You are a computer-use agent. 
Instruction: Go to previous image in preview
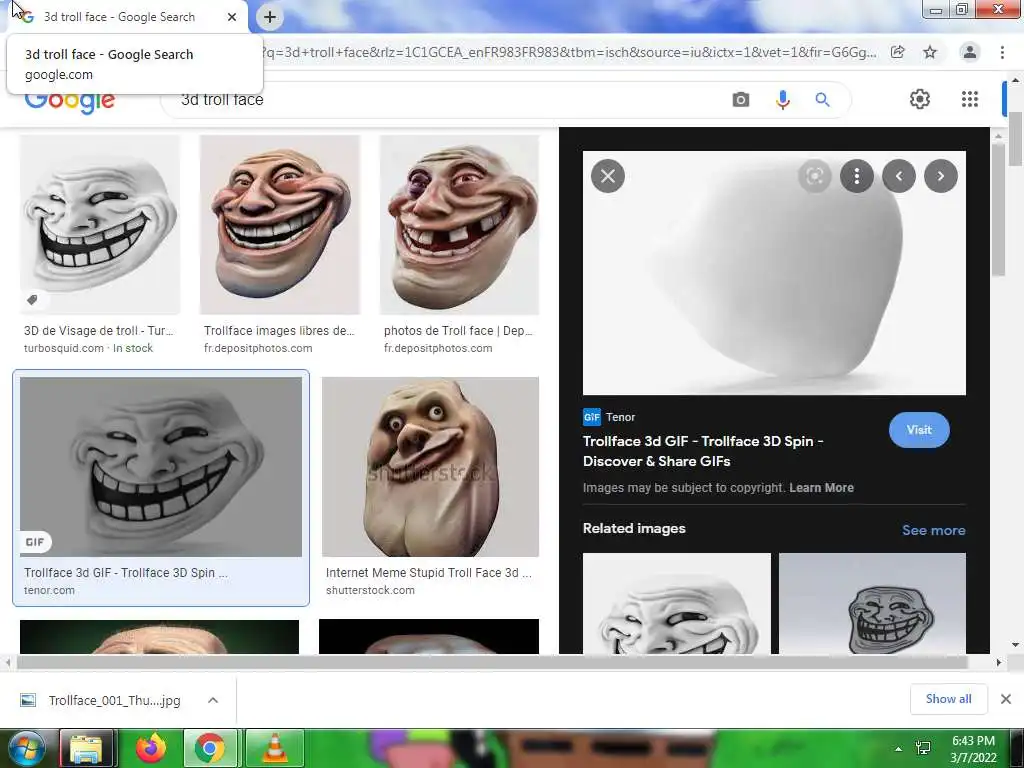(899, 176)
